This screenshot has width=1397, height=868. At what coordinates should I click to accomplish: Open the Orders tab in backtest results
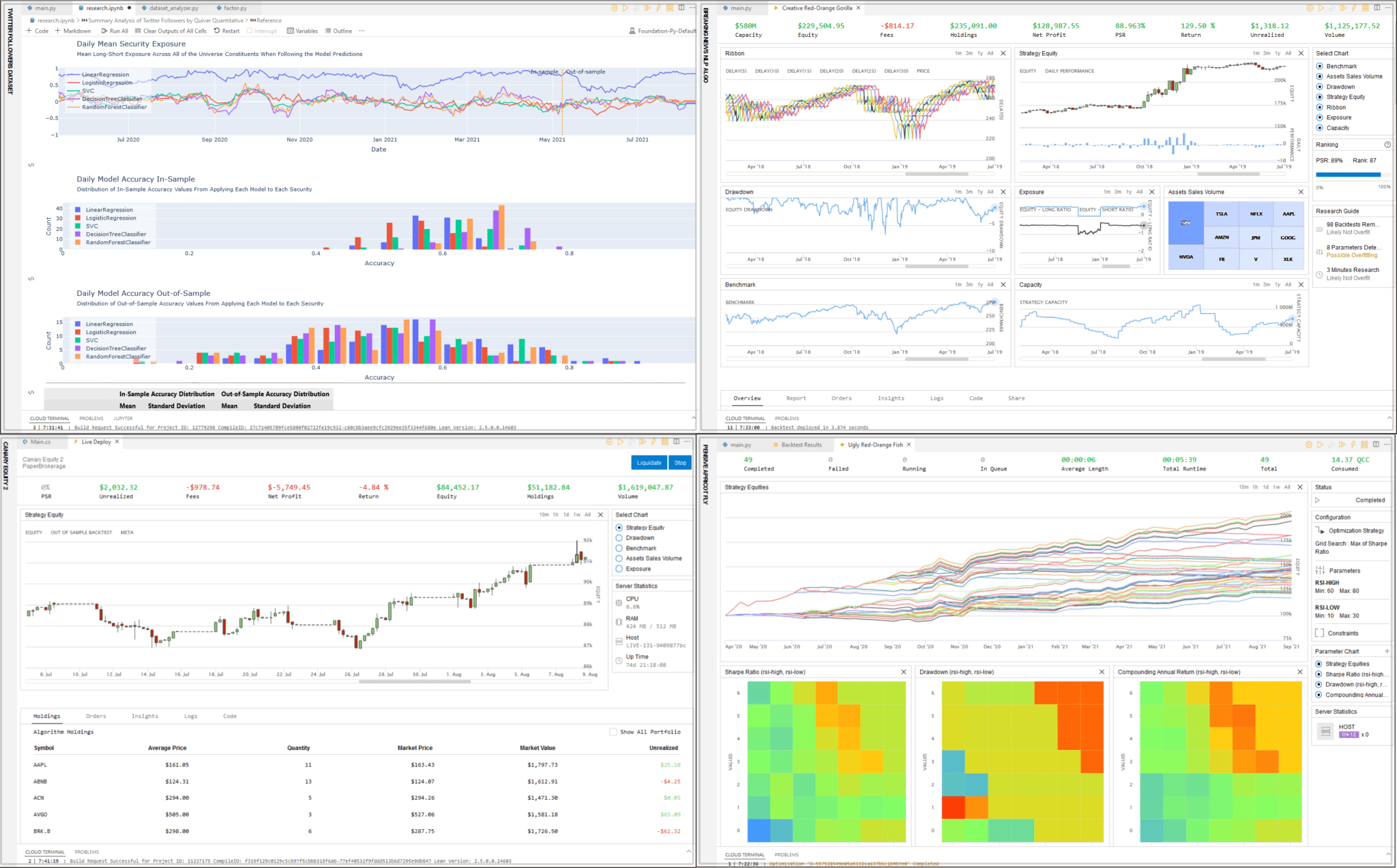[841, 398]
